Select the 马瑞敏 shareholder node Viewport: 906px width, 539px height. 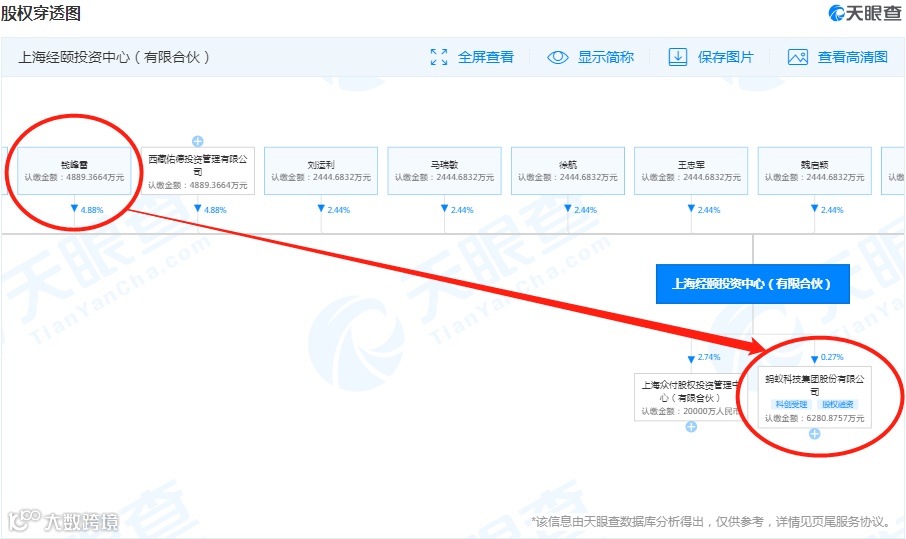pyautogui.click(x=444, y=170)
